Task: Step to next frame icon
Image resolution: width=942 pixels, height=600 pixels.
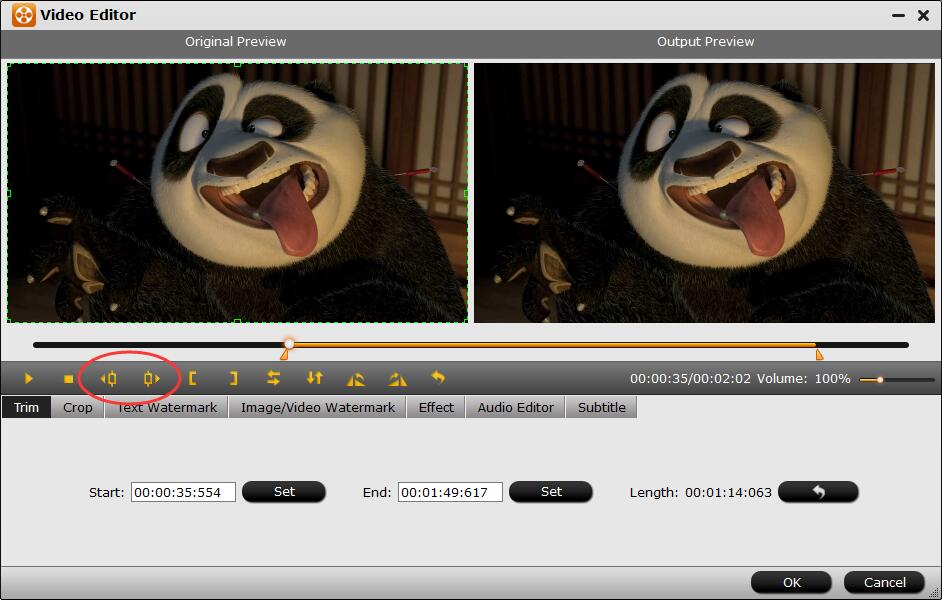Action: pos(151,379)
